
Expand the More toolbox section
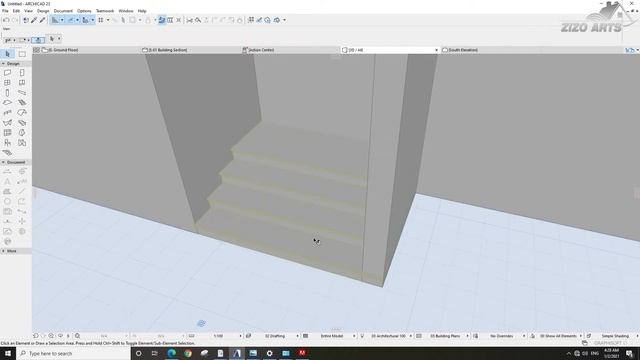[3, 251]
